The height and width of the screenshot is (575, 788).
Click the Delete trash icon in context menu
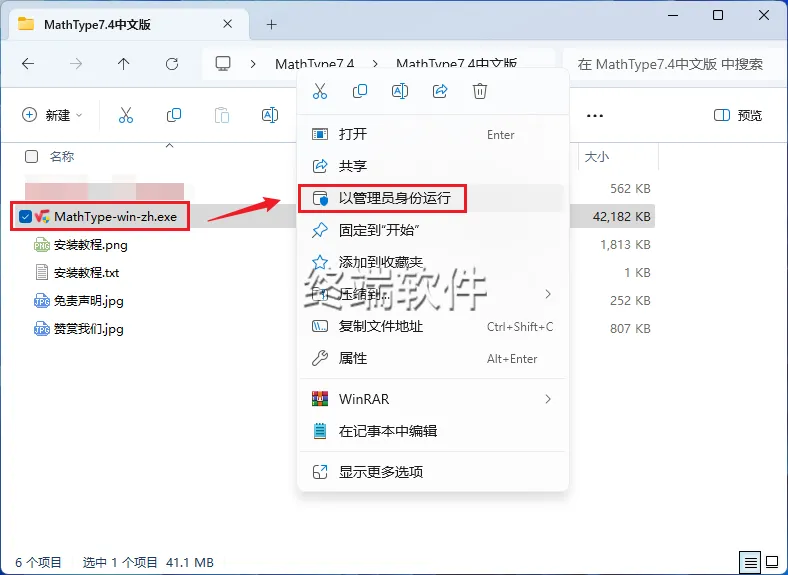[480, 91]
